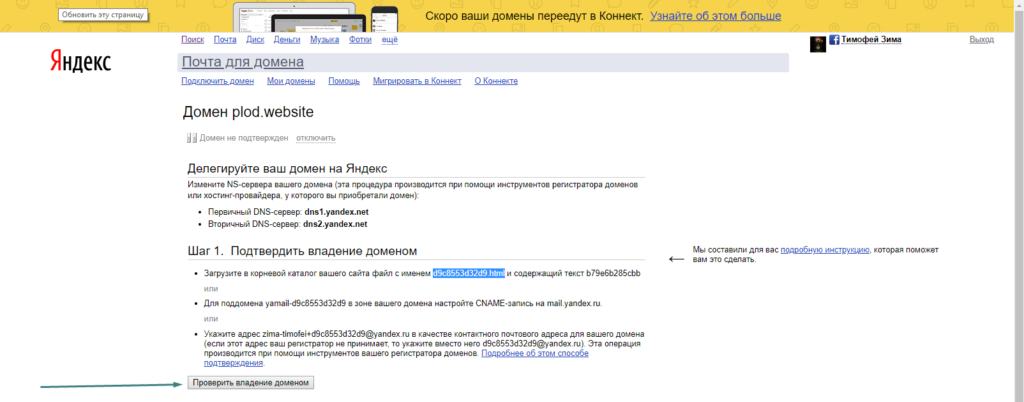Screen dimensions: 1024x402
Task: Open Почта для домена heading link
Action: coord(242,62)
